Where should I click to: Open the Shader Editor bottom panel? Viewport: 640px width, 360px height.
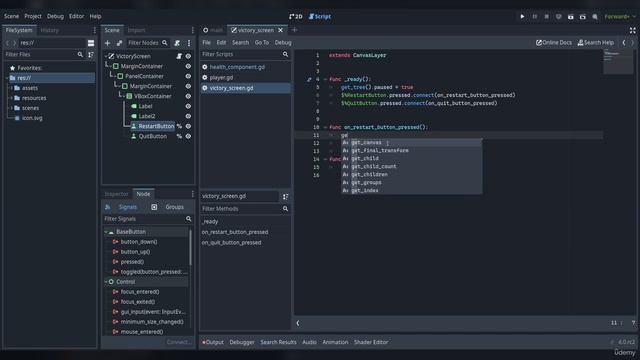pyautogui.click(x=371, y=342)
